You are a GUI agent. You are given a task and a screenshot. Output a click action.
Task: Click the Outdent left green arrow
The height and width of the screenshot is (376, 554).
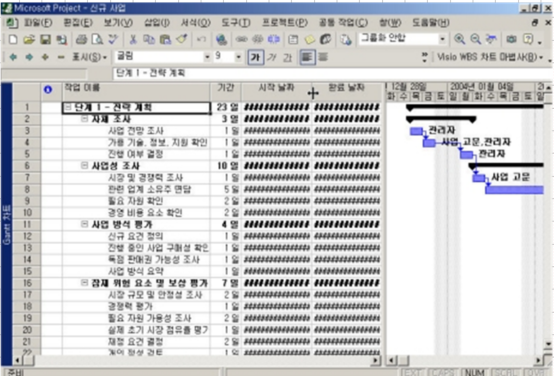coord(13,57)
